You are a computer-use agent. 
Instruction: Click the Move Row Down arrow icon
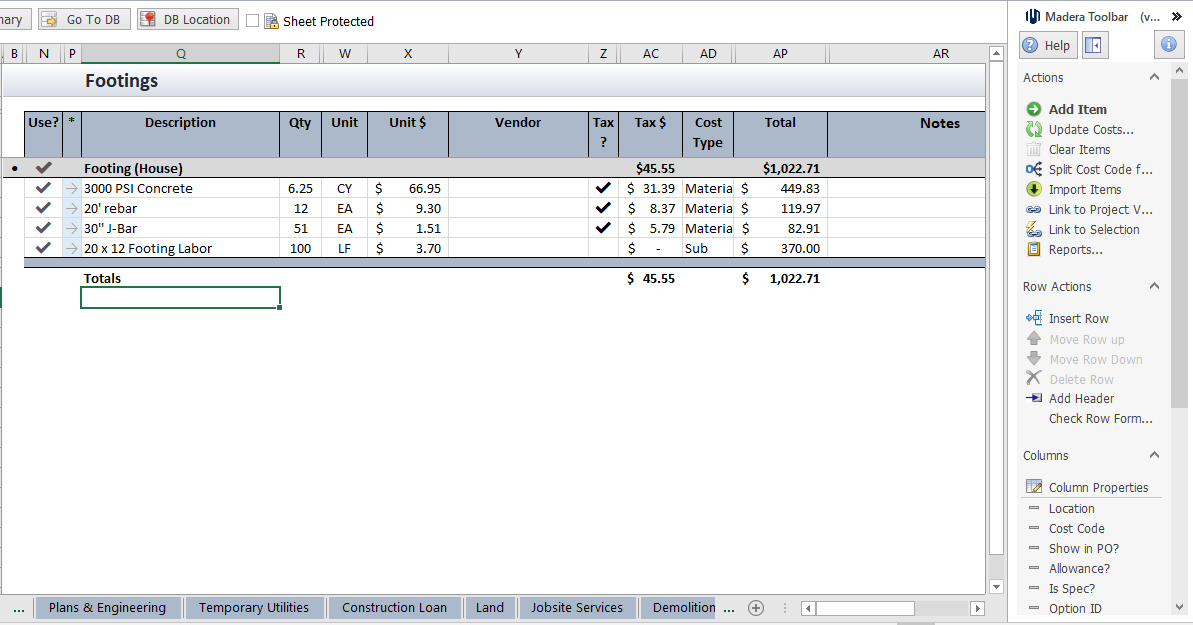1033,359
